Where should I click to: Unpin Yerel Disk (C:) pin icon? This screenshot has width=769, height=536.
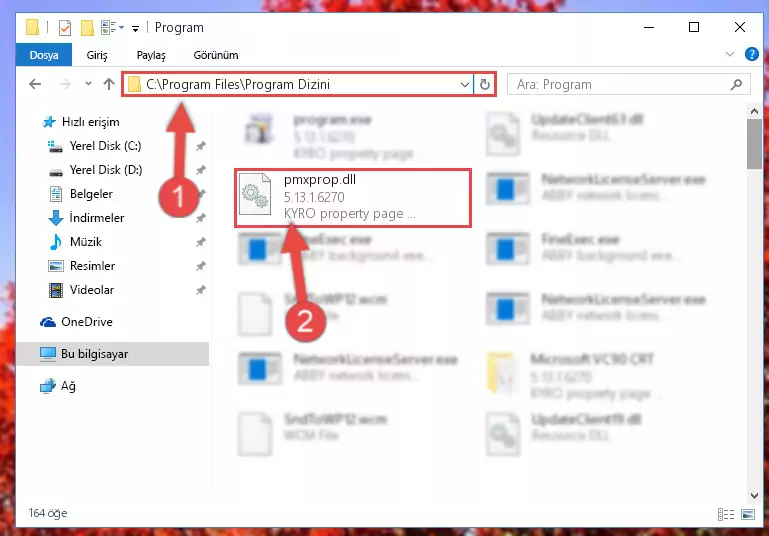click(x=201, y=146)
